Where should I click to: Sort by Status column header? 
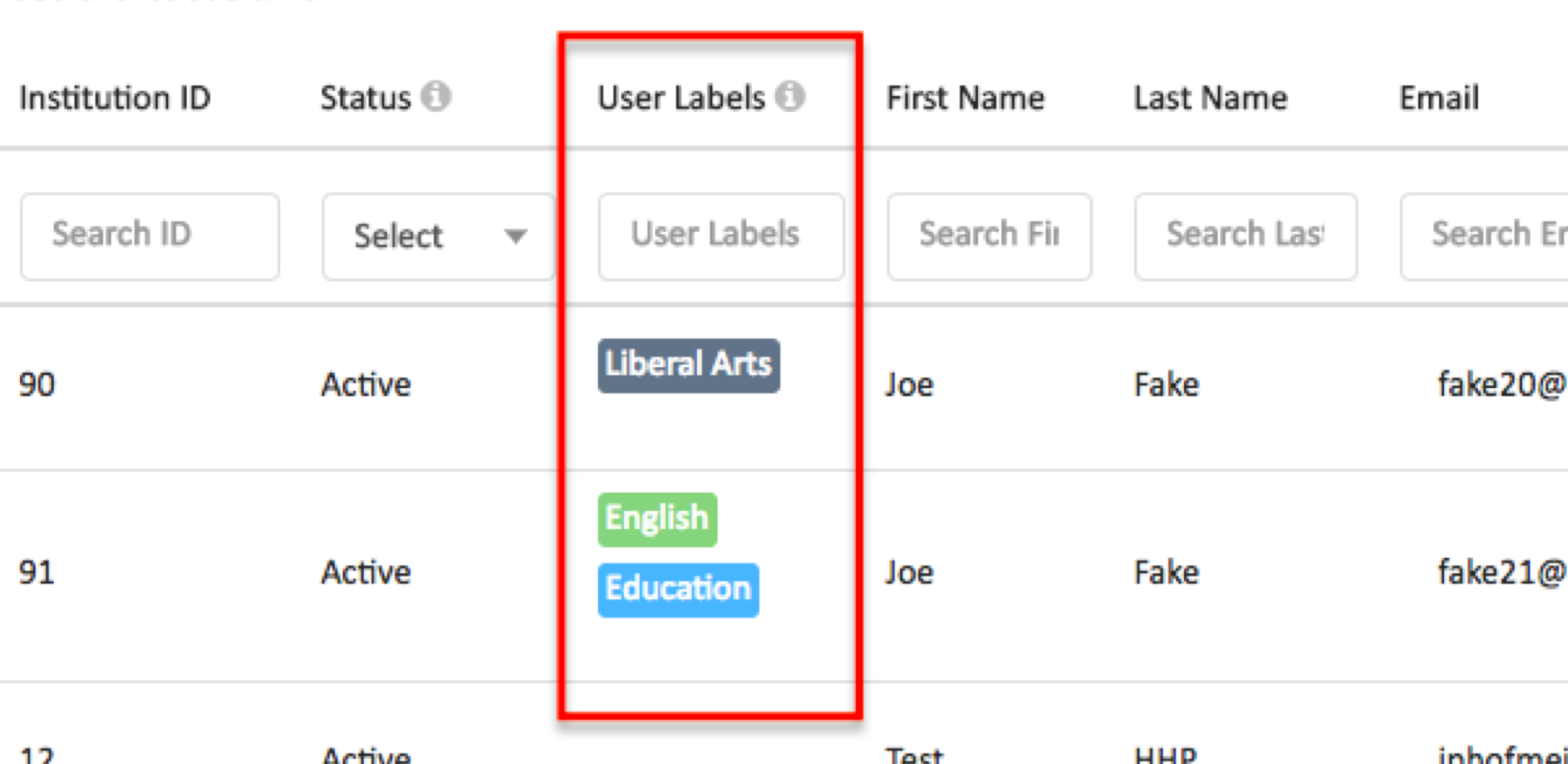(x=365, y=98)
